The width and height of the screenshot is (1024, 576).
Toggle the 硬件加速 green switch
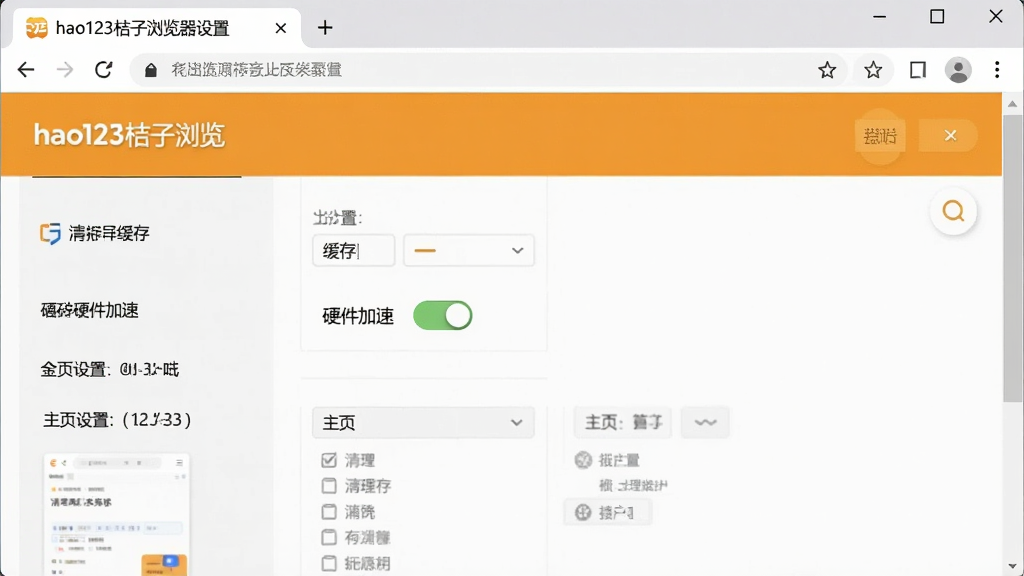443,315
